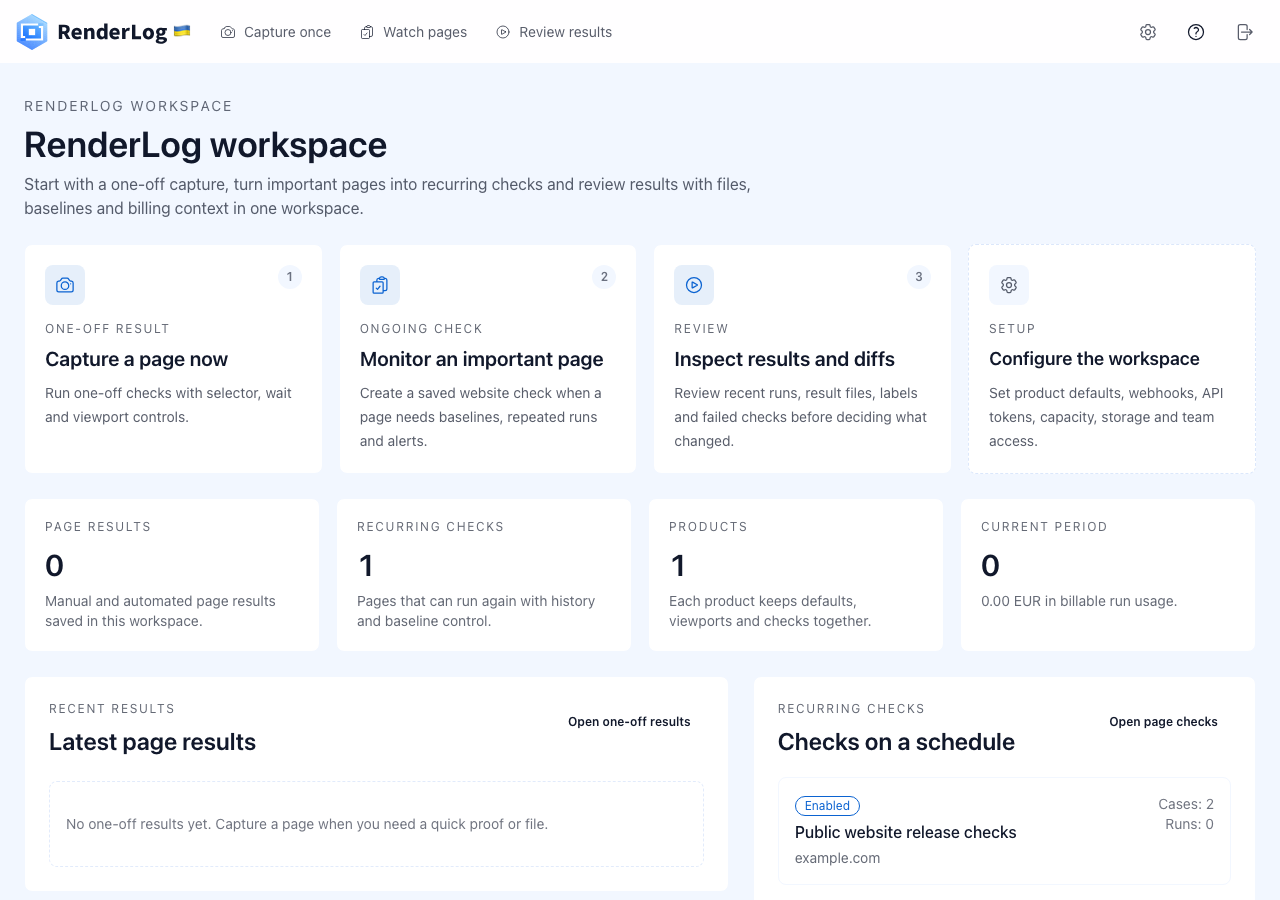
Task: Click the play icon beside Review results
Action: pos(503,32)
